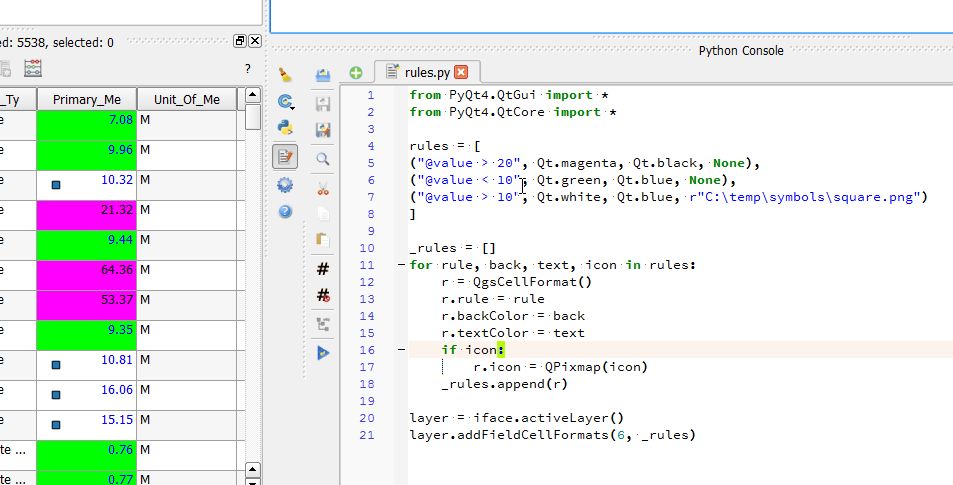
Task: Click the Uncomment hash icon
Action: (323, 296)
